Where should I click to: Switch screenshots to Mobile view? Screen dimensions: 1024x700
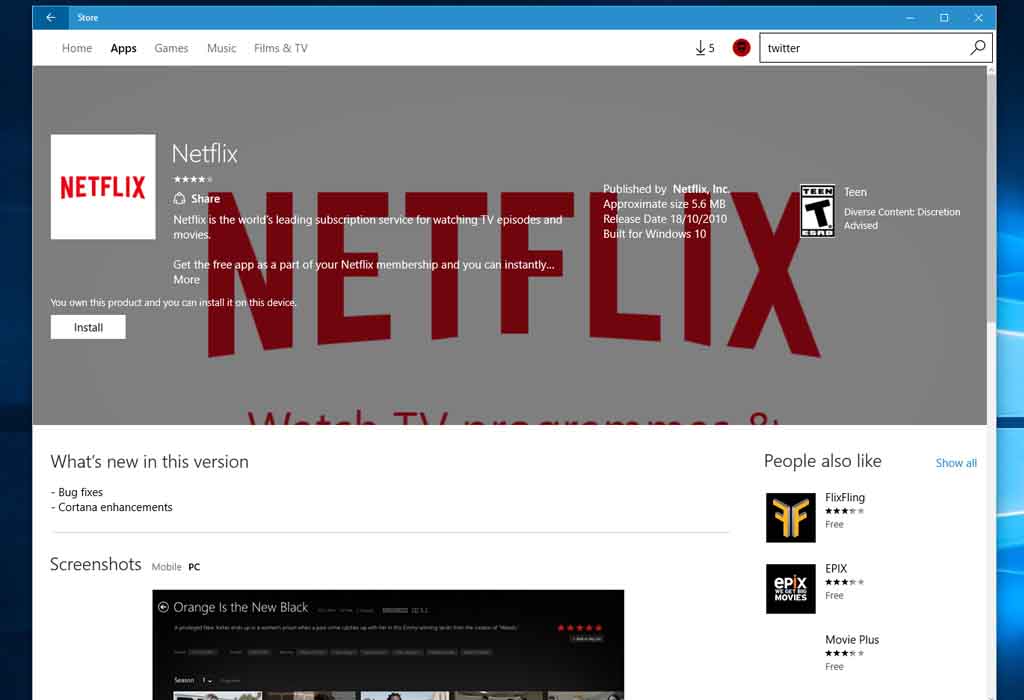(x=166, y=567)
